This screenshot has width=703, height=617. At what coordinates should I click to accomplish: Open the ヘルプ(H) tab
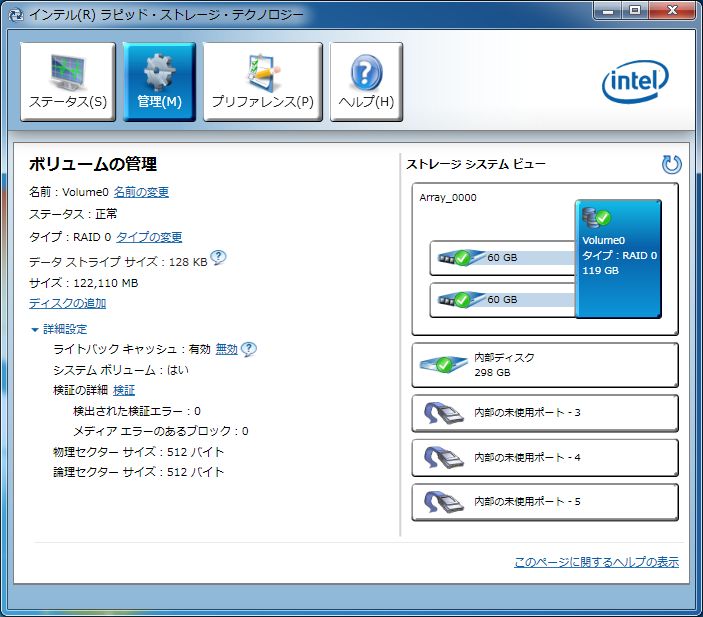tap(366, 82)
